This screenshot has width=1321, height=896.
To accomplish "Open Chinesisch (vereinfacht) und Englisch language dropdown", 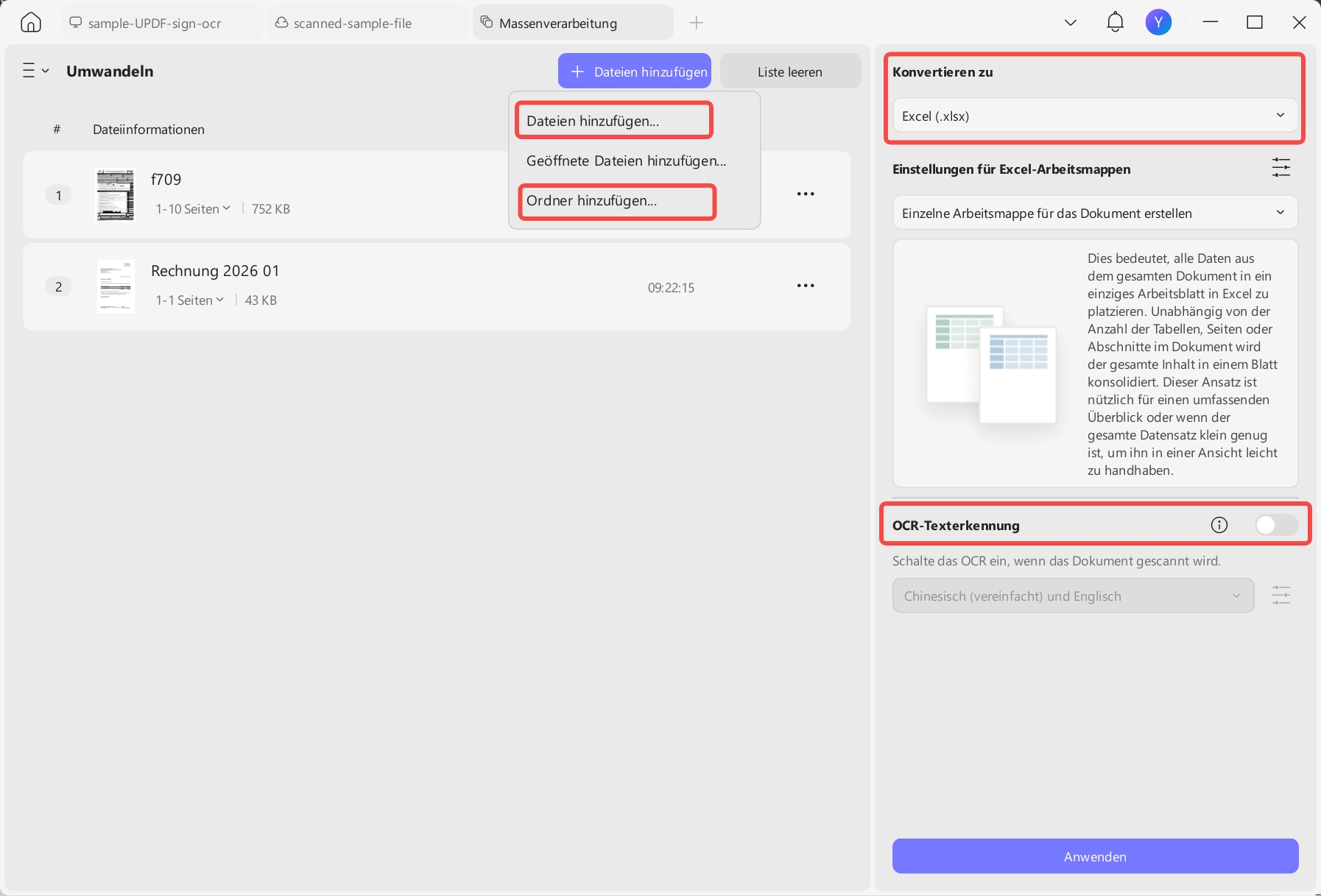I will pos(1073,596).
